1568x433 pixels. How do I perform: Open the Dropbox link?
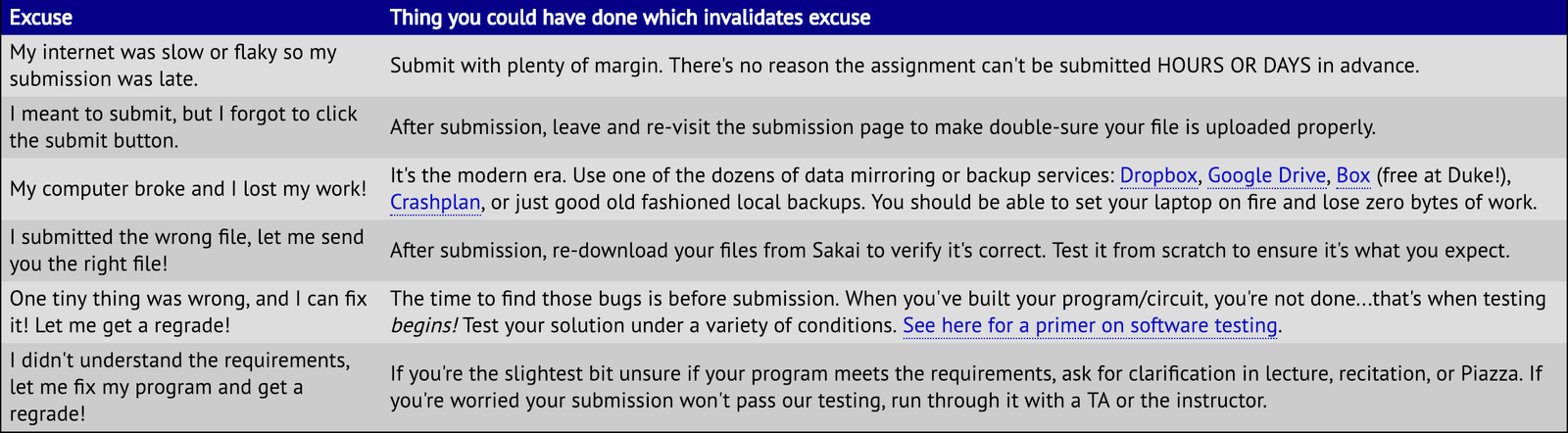[1158, 175]
